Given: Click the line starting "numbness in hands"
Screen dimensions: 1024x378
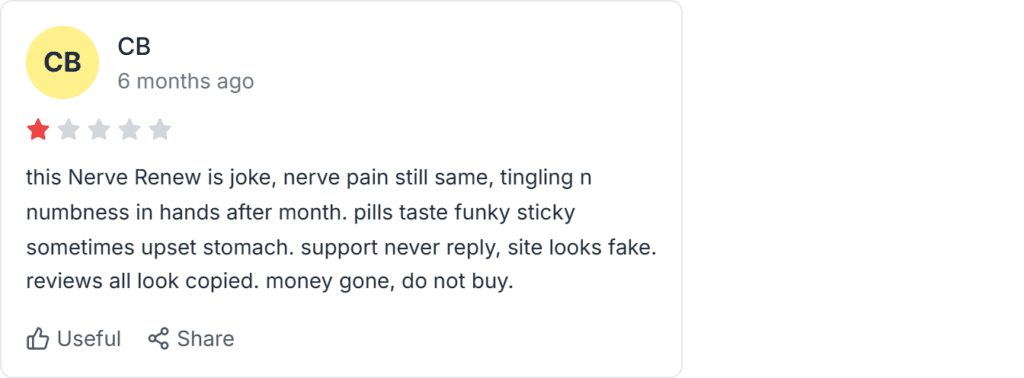Looking at the screenshot, I should point(300,213).
